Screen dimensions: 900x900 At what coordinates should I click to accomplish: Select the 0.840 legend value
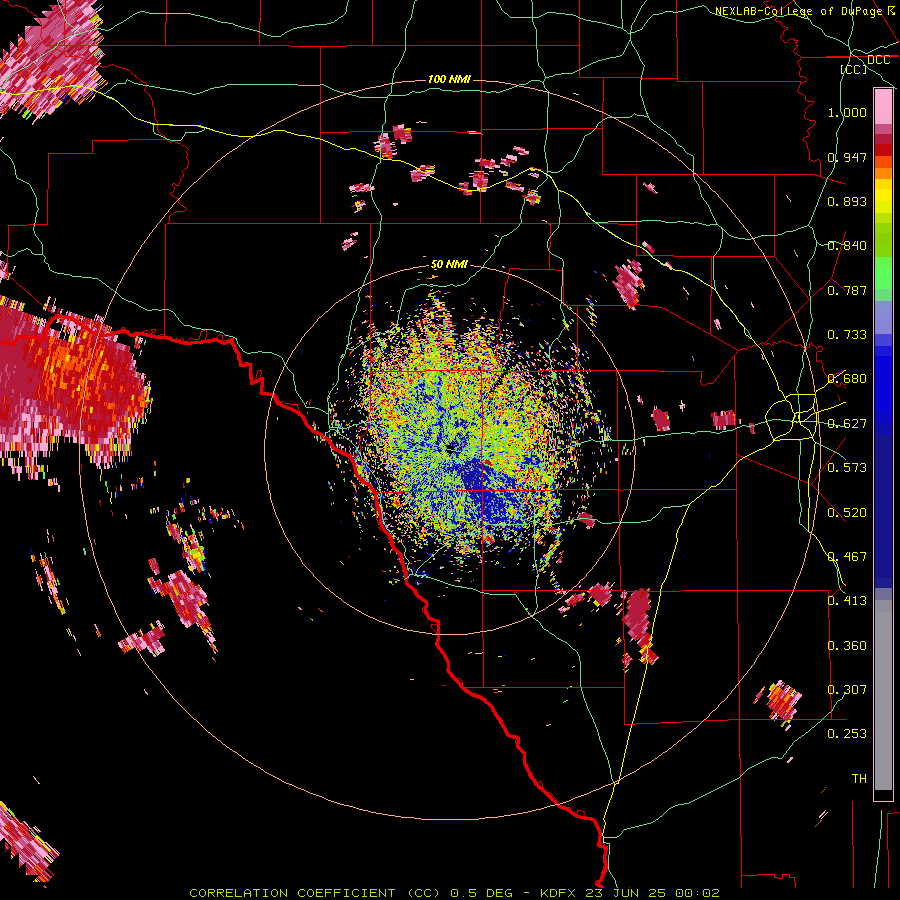847,246
